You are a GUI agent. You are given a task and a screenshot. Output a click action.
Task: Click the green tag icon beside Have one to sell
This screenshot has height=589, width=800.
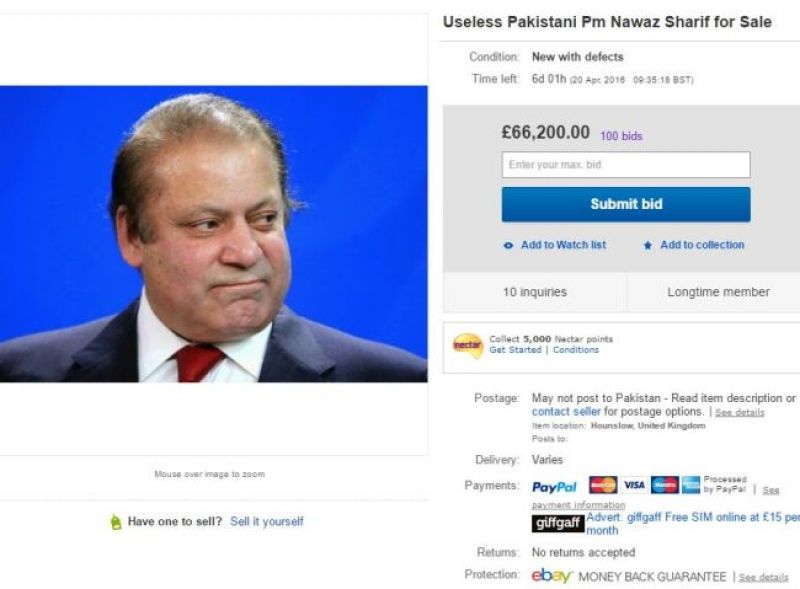[x=116, y=522]
